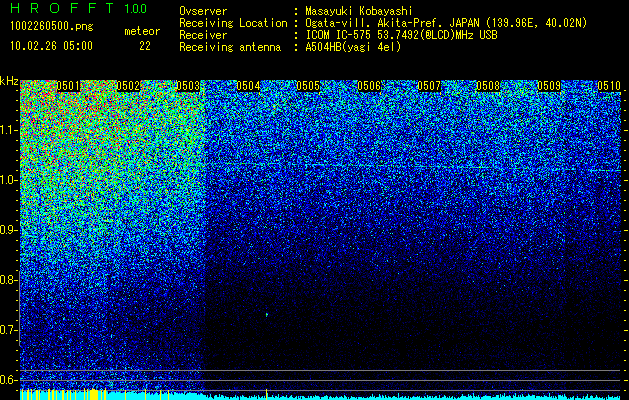Click the 'Receiving Location' field label
The image size is (629, 400).
233,23
